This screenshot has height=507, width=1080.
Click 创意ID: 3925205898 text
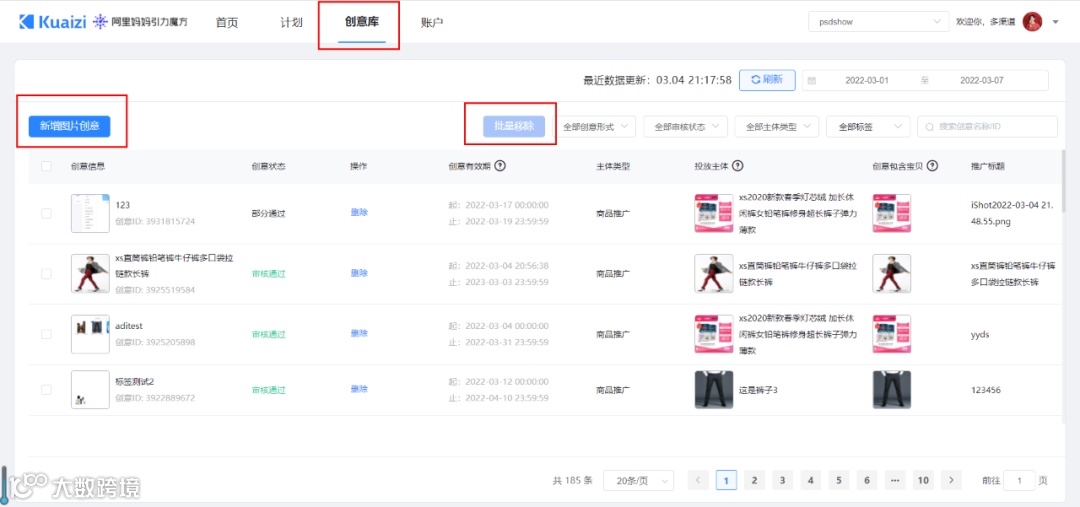click(x=155, y=342)
